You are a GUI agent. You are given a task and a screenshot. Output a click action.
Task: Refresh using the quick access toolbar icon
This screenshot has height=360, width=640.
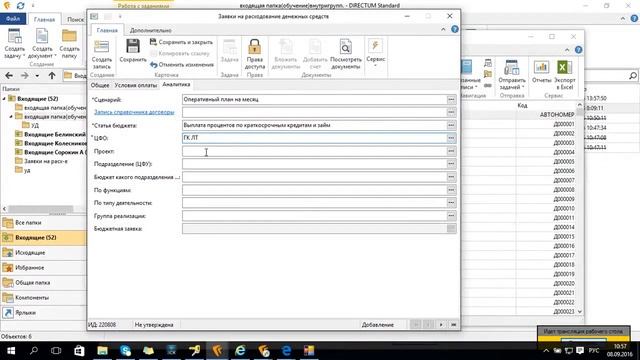(x=20, y=6)
